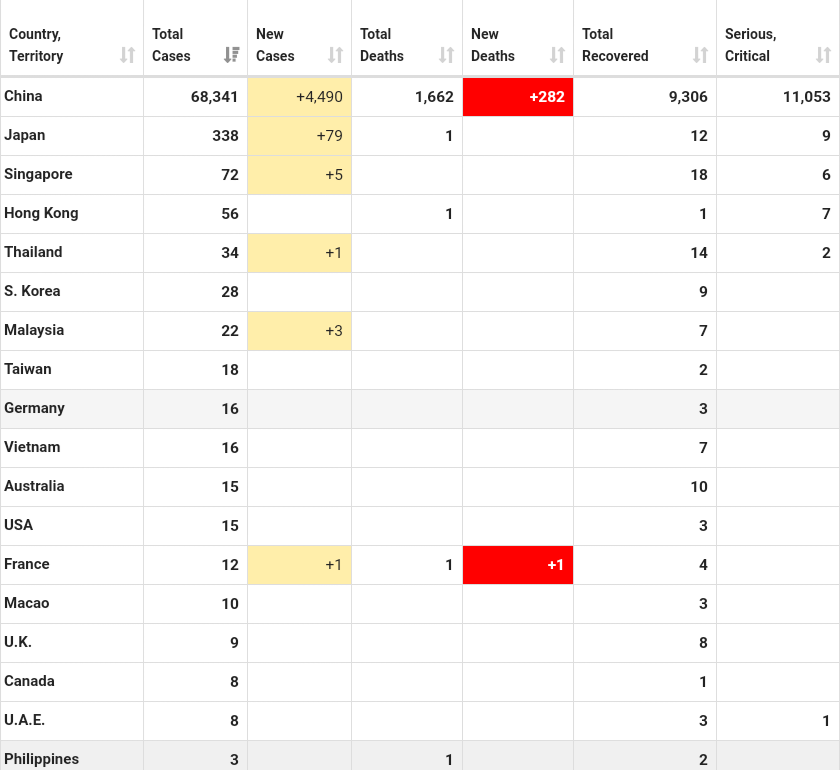Image resolution: width=840 pixels, height=770 pixels.
Task: Click the Philippines country name
Action: pos(41,759)
